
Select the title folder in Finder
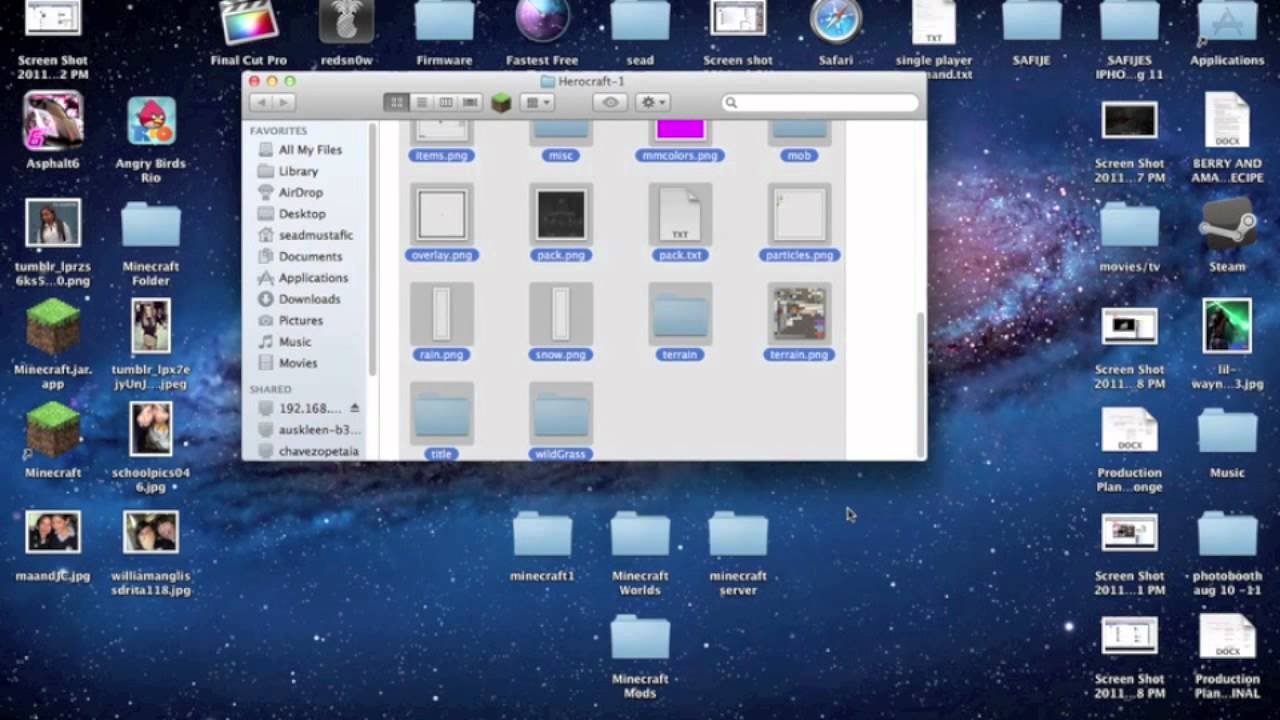(442, 413)
